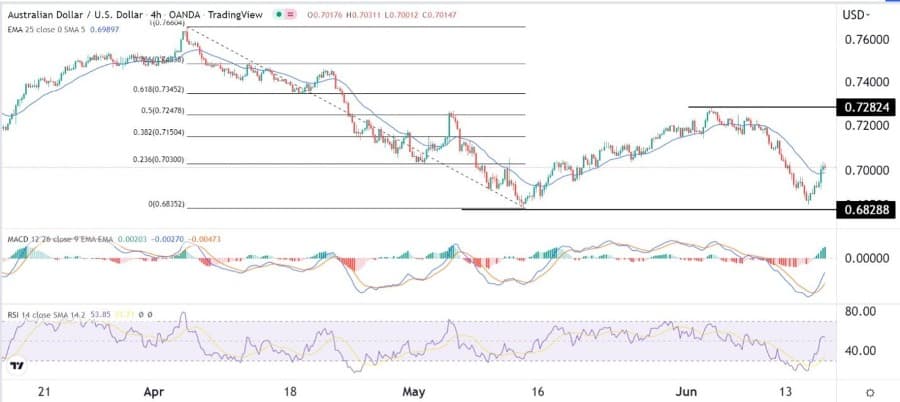Open chart settings gear icon

(x=870, y=393)
